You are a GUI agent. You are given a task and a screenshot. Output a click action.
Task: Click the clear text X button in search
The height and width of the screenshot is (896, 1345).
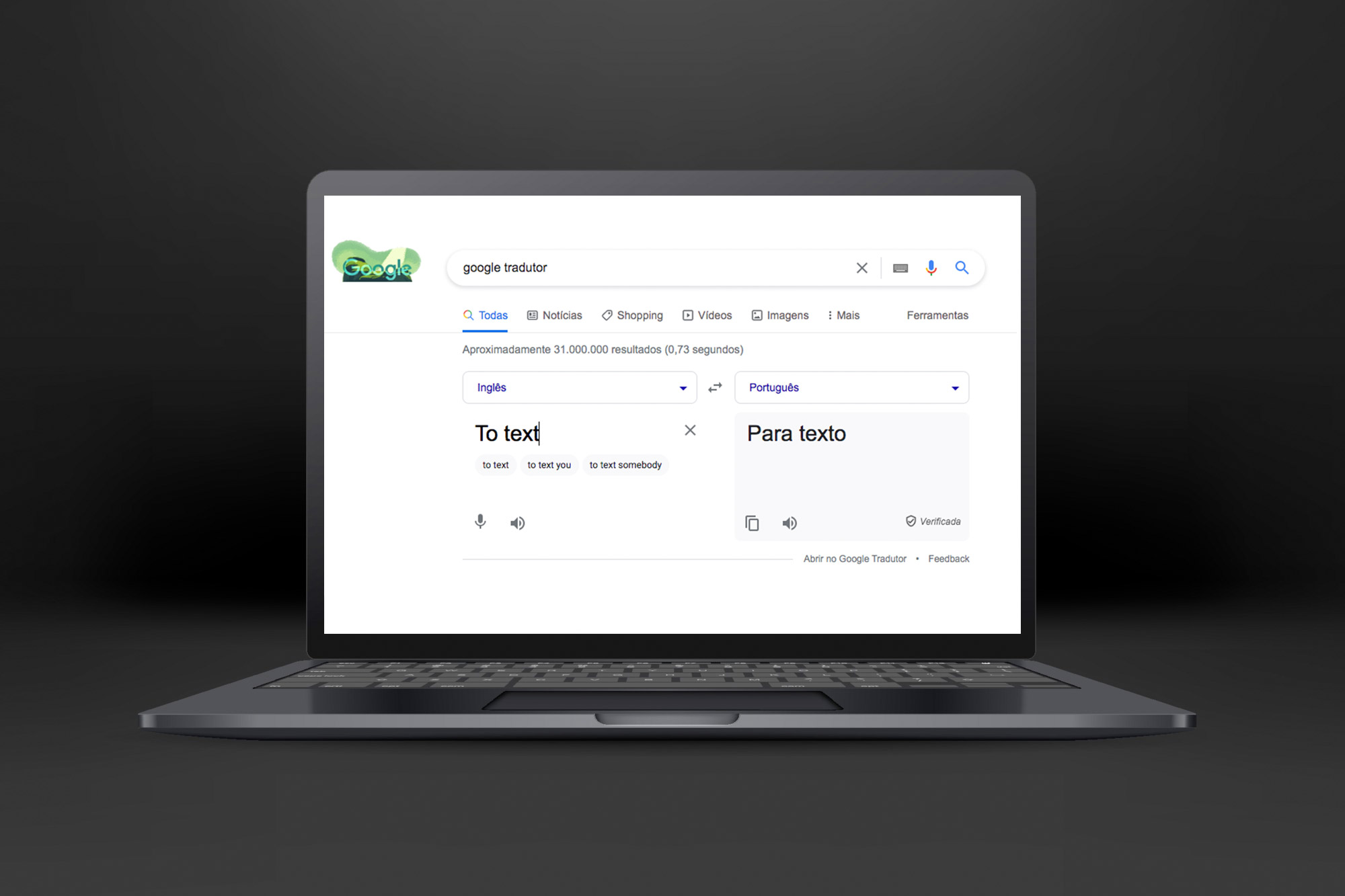pyautogui.click(x=861, y=267)
